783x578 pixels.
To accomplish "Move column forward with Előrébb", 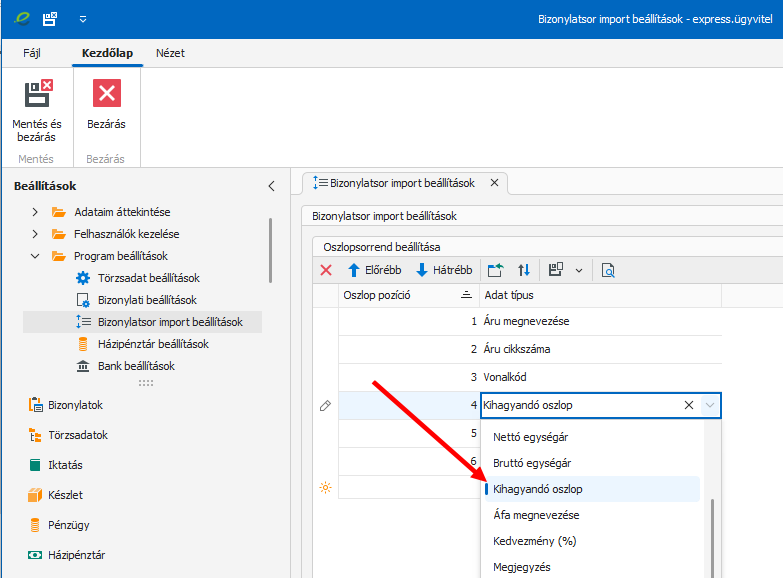I will (x=374, y=270).
